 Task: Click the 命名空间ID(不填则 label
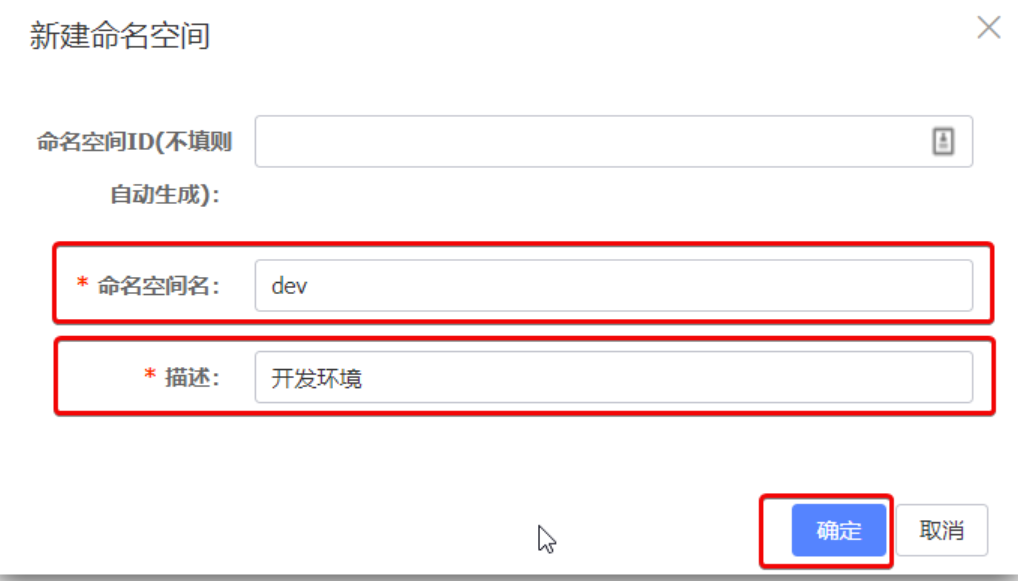[134, 142]
